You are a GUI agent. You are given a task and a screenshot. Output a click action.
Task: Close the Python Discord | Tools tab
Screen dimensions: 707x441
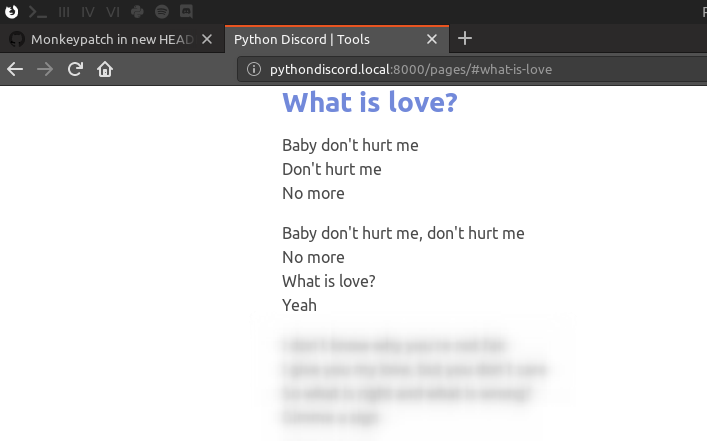click(432, 39)
